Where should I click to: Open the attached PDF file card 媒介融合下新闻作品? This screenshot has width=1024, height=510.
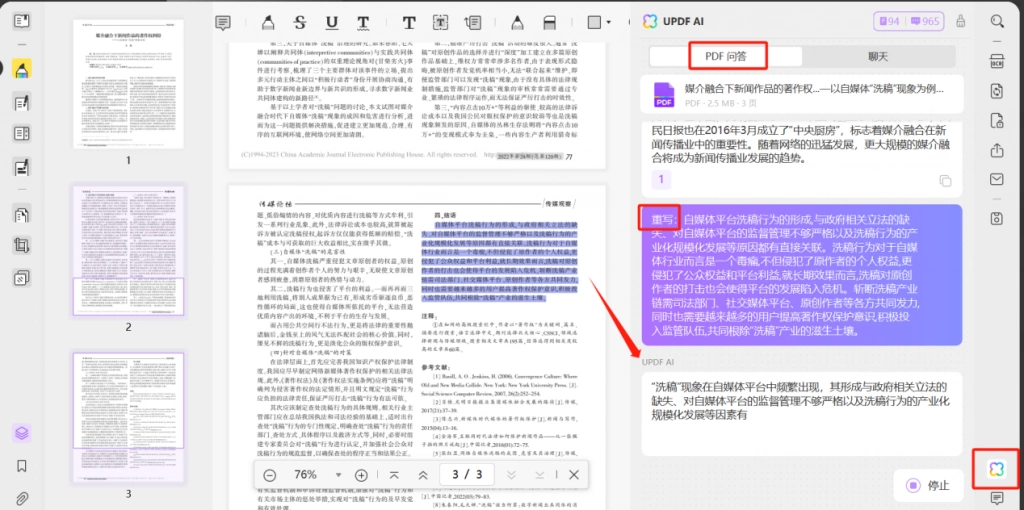pos(802,95)
